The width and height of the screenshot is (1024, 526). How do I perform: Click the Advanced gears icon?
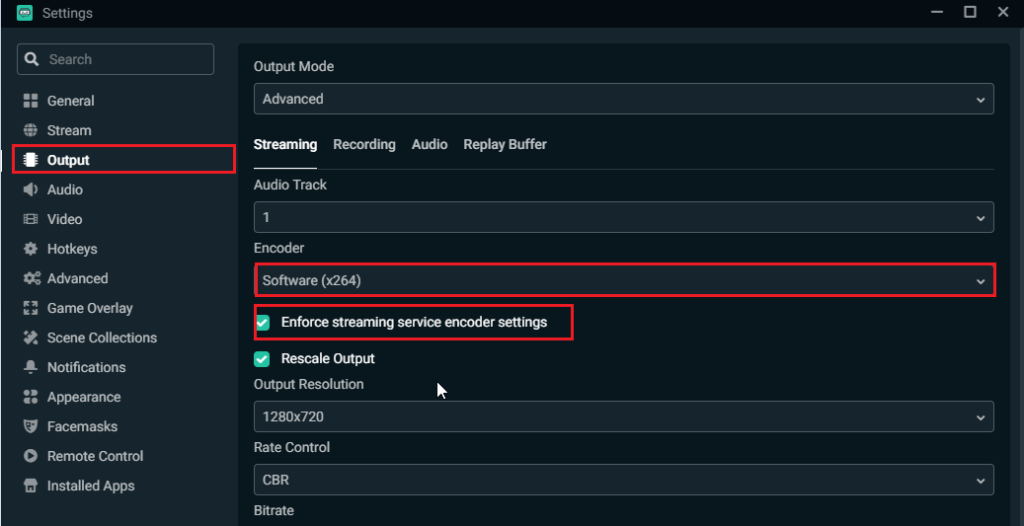point(32,278)
